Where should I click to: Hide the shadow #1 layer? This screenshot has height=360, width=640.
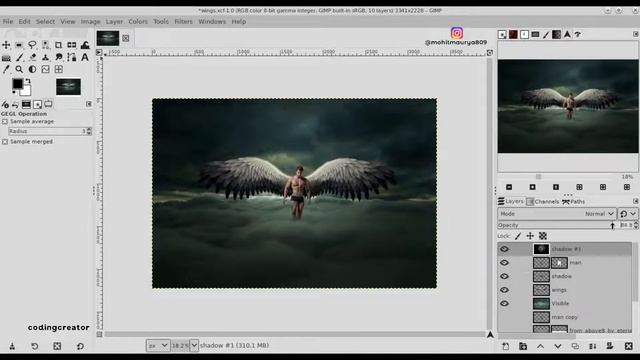coord(504,249)
